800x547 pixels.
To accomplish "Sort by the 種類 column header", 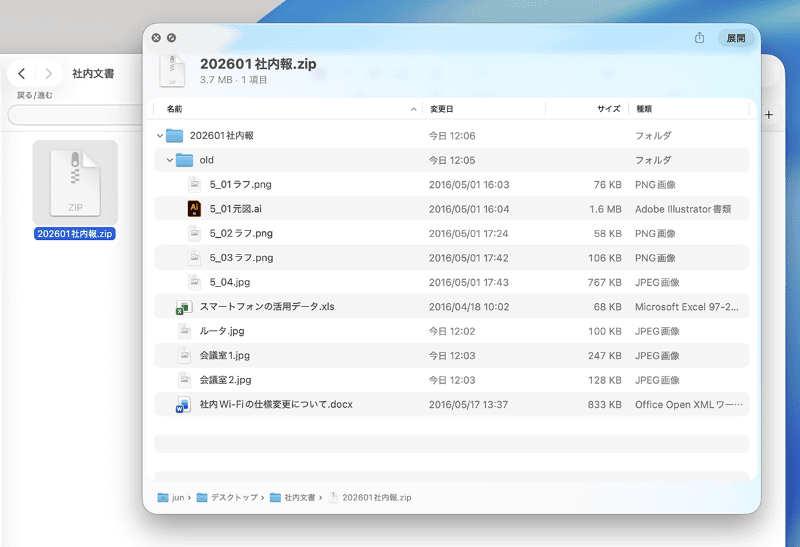I will [x=644, y=109].
